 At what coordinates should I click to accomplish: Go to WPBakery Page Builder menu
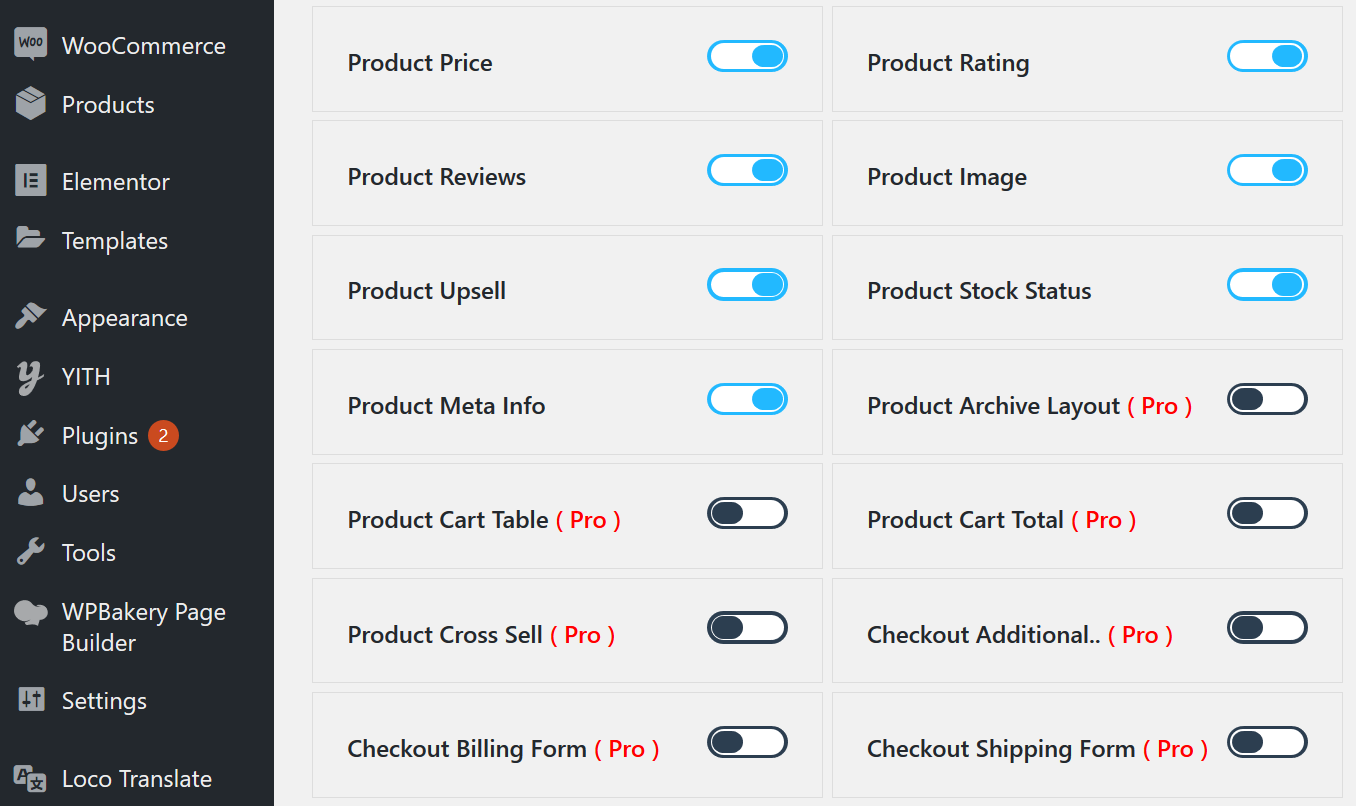(143, 627)
